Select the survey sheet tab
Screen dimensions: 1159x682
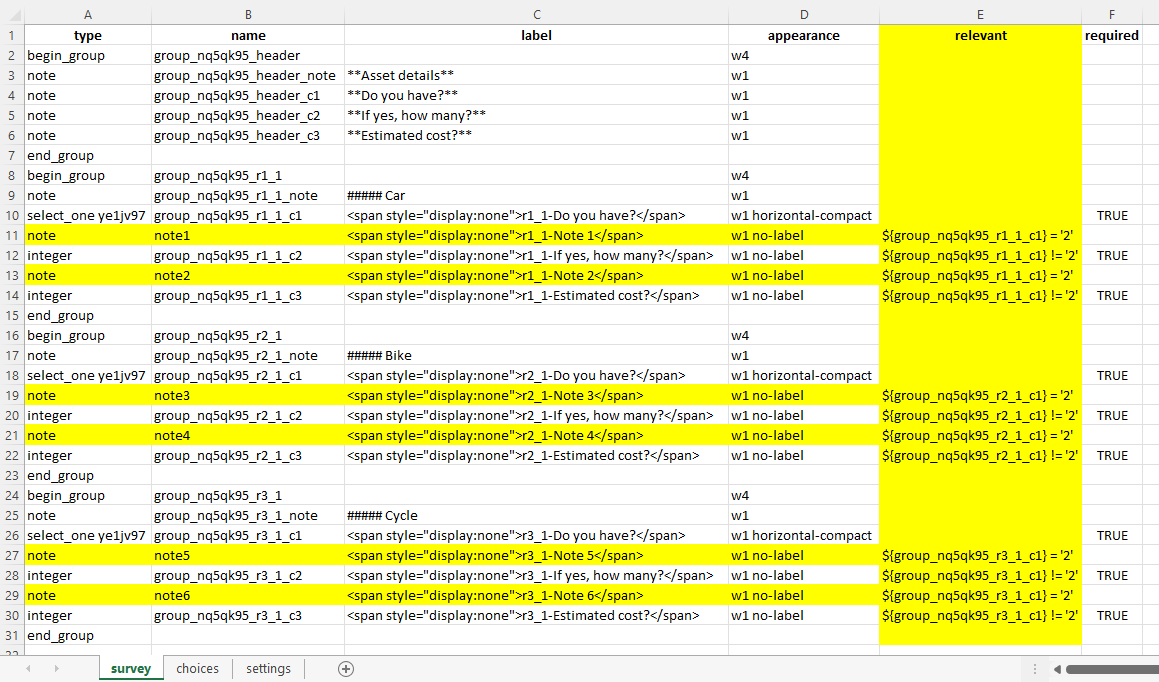pos(130,668)
